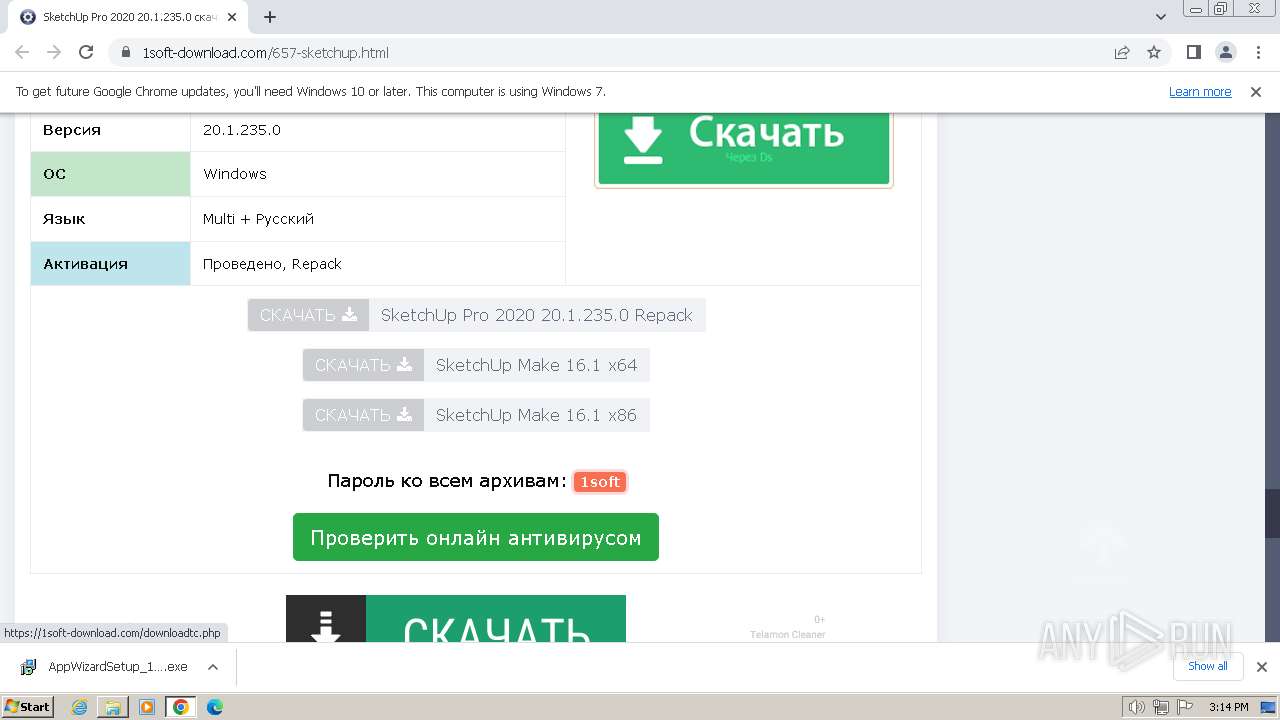This screenshot has width=1280, height=720.
Task: Close the downloads bar
Action: 1261,666
